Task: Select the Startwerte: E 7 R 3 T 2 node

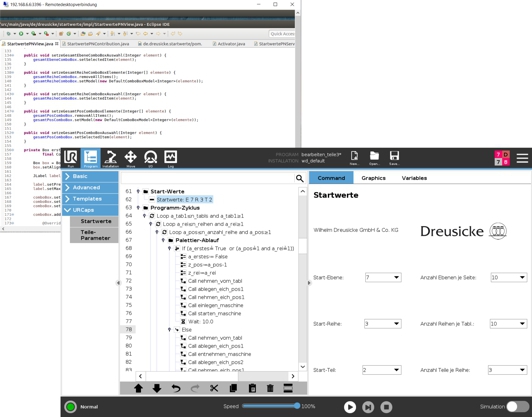Action: tap(185, 200)
